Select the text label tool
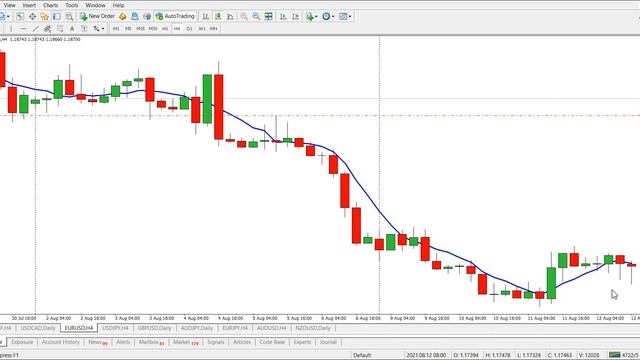The width and height of the screenshot is (640, 360). click(x=84, y=29)
